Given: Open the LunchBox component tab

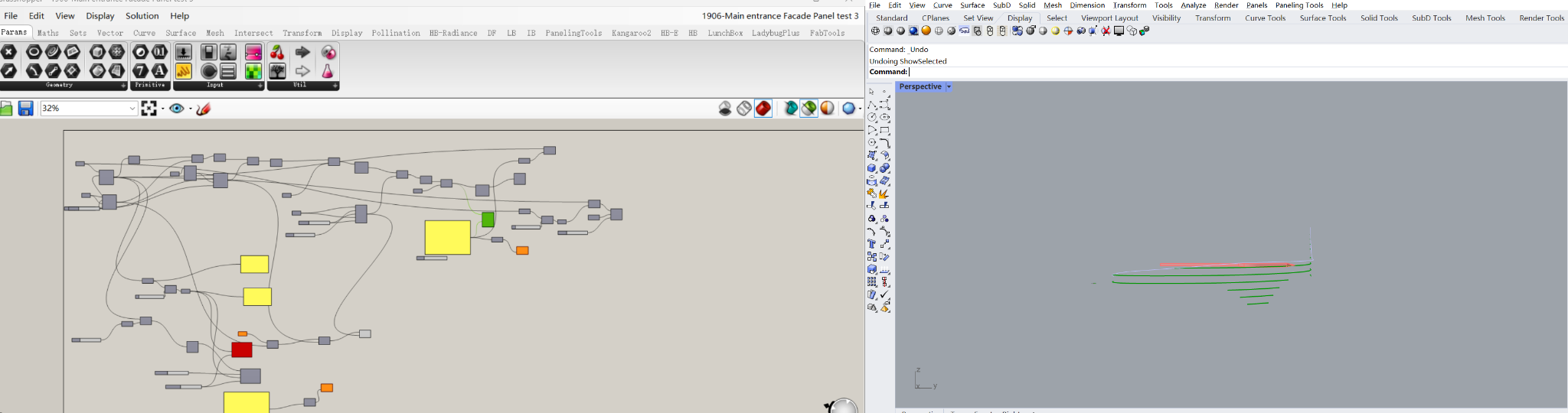Looking at the screenshot, I should tap(725, 33).
